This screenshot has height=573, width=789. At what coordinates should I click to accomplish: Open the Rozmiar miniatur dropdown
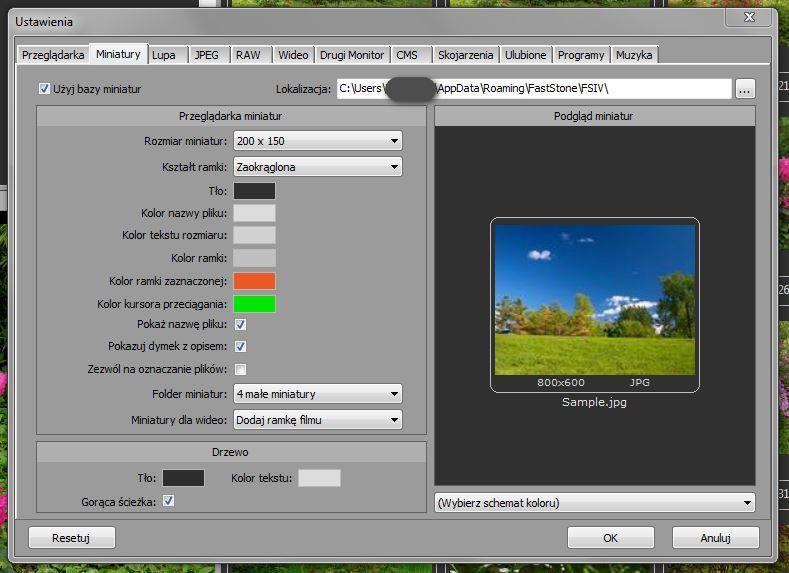[x=318, y=141]
